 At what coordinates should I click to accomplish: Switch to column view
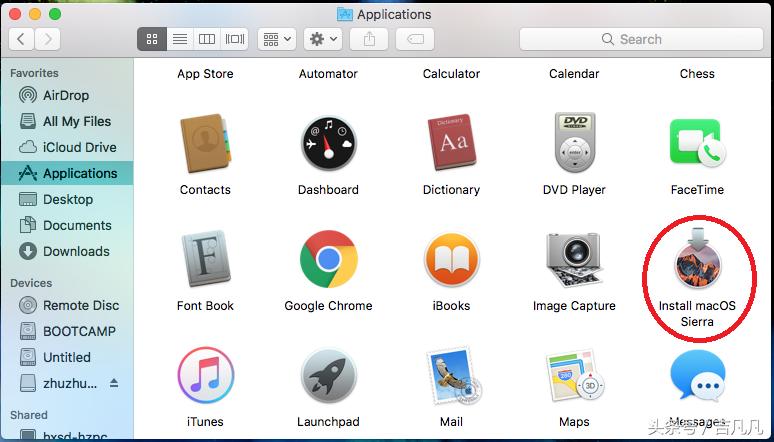(x=206, y=39)
